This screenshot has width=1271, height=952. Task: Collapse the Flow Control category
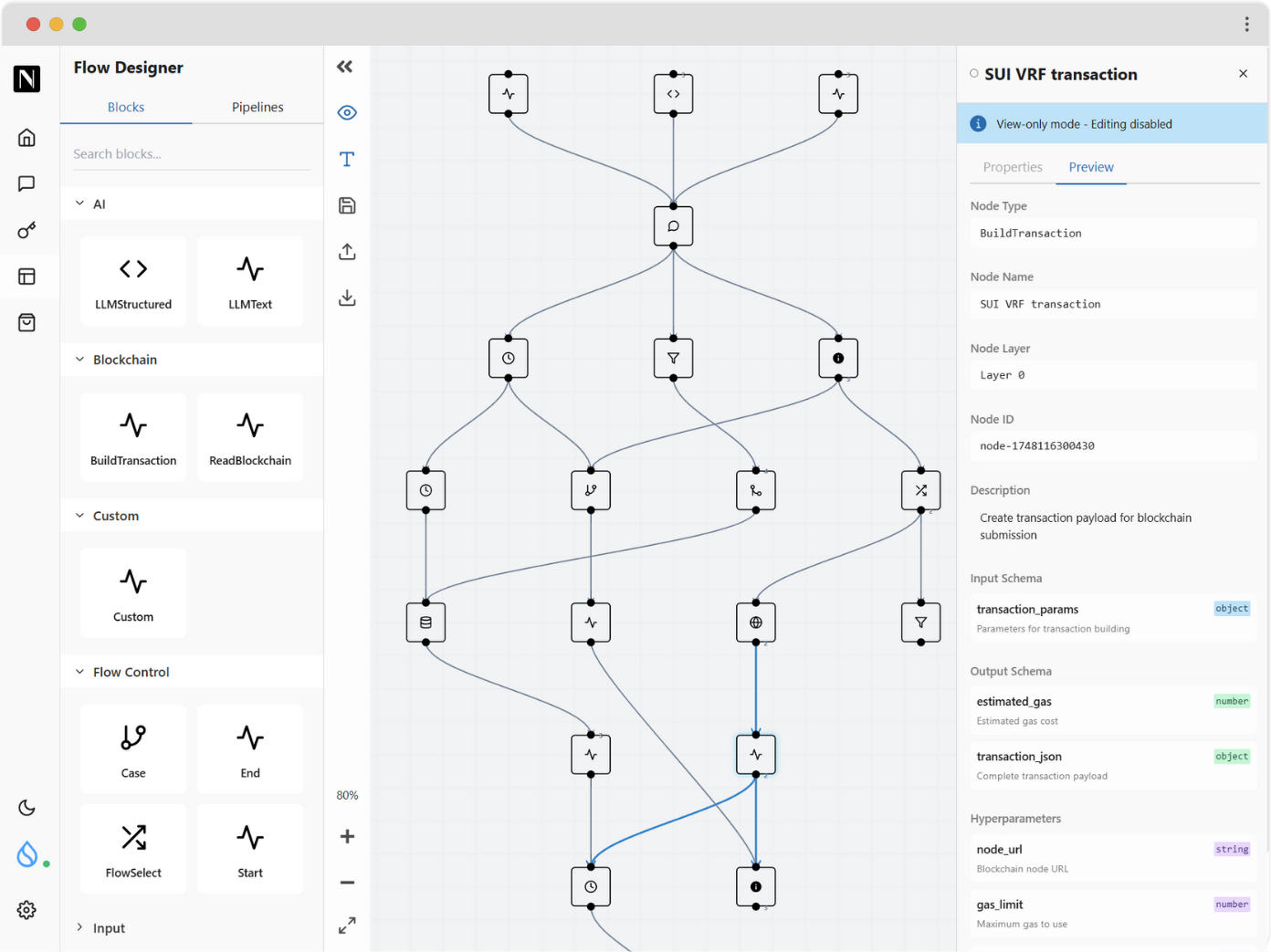coord(192,672)
